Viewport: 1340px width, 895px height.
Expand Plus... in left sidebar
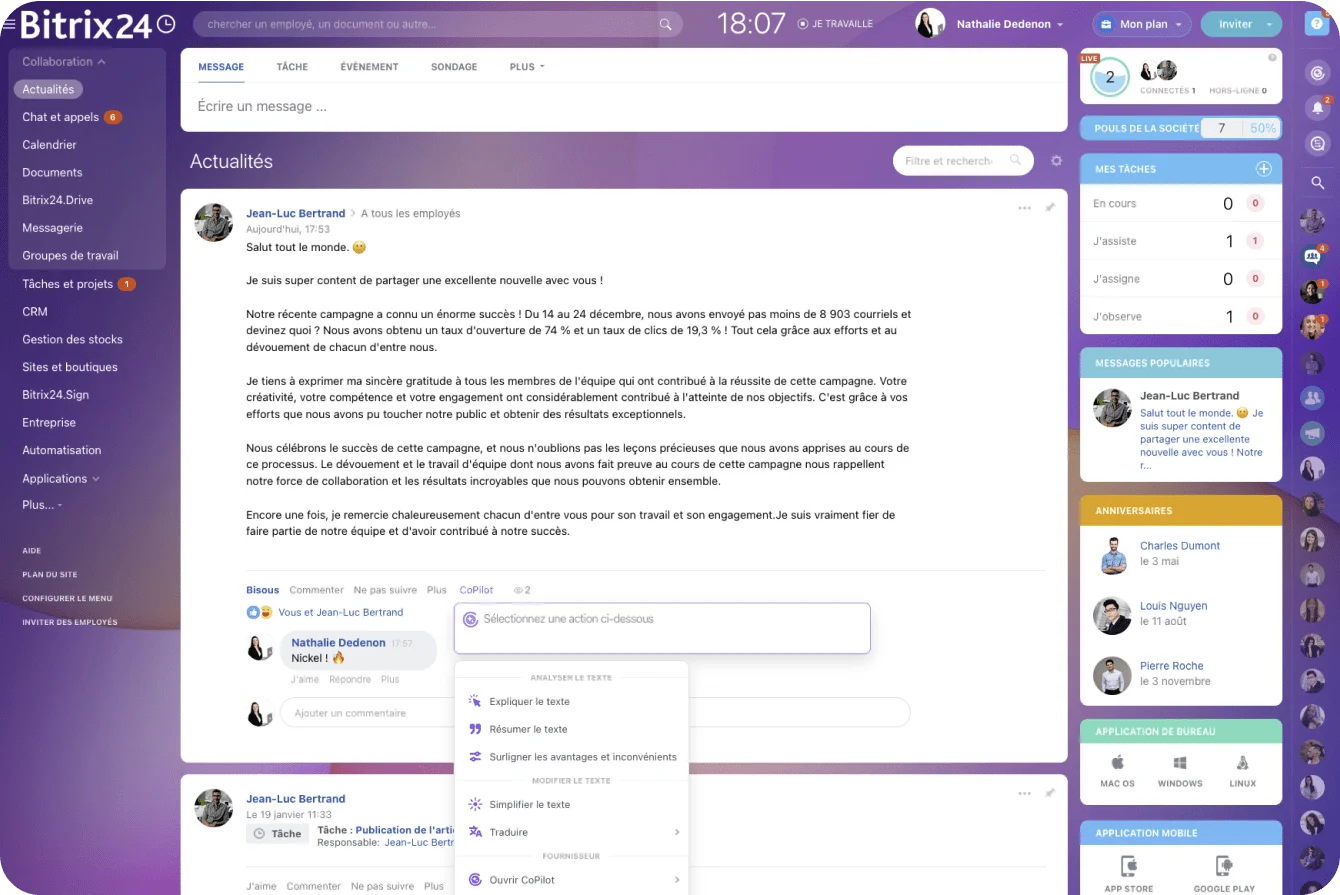point(42,505)
